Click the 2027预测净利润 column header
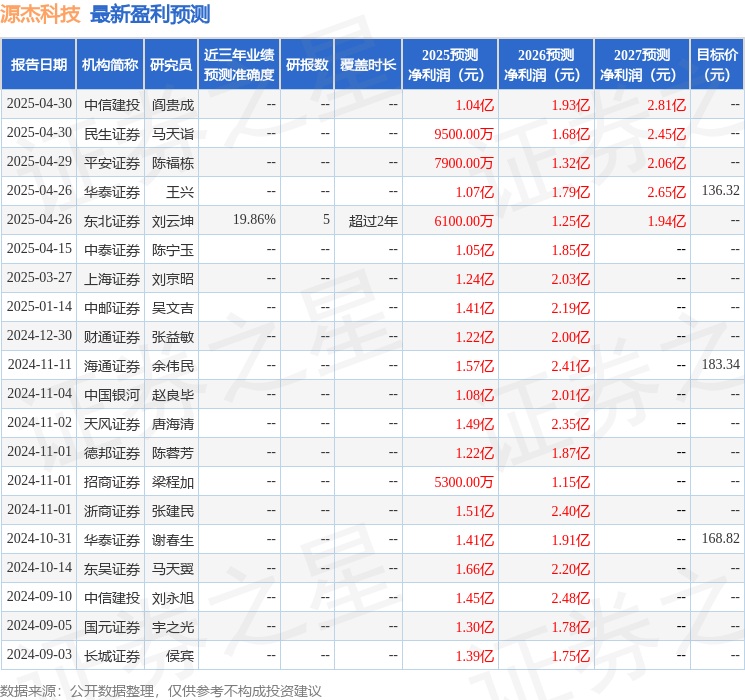745x700 pixels. point(642,65)
